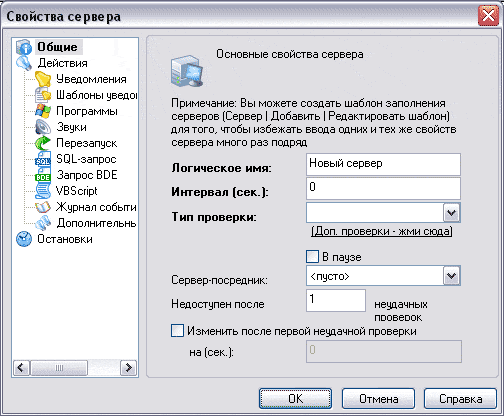Click the Логическое имя input field
The width and height of the screenshot is (504, 416).
tap(383, 164)
